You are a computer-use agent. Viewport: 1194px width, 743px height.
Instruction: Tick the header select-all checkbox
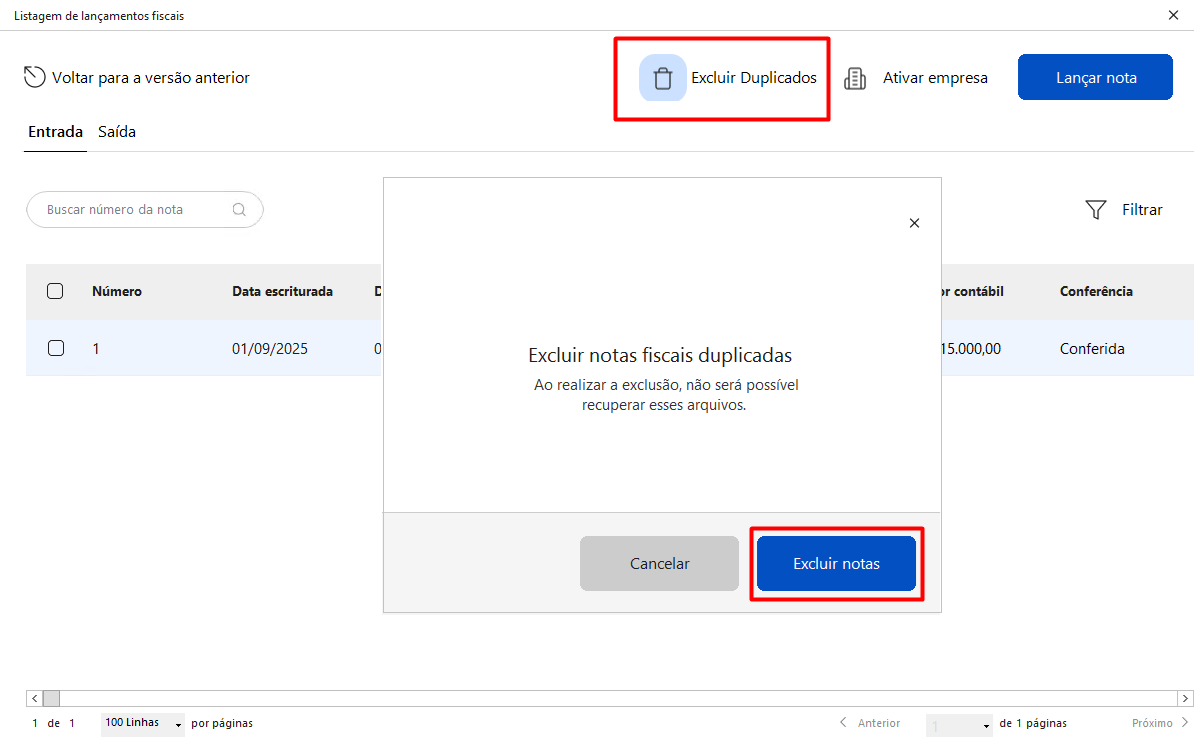click(55, 291)
